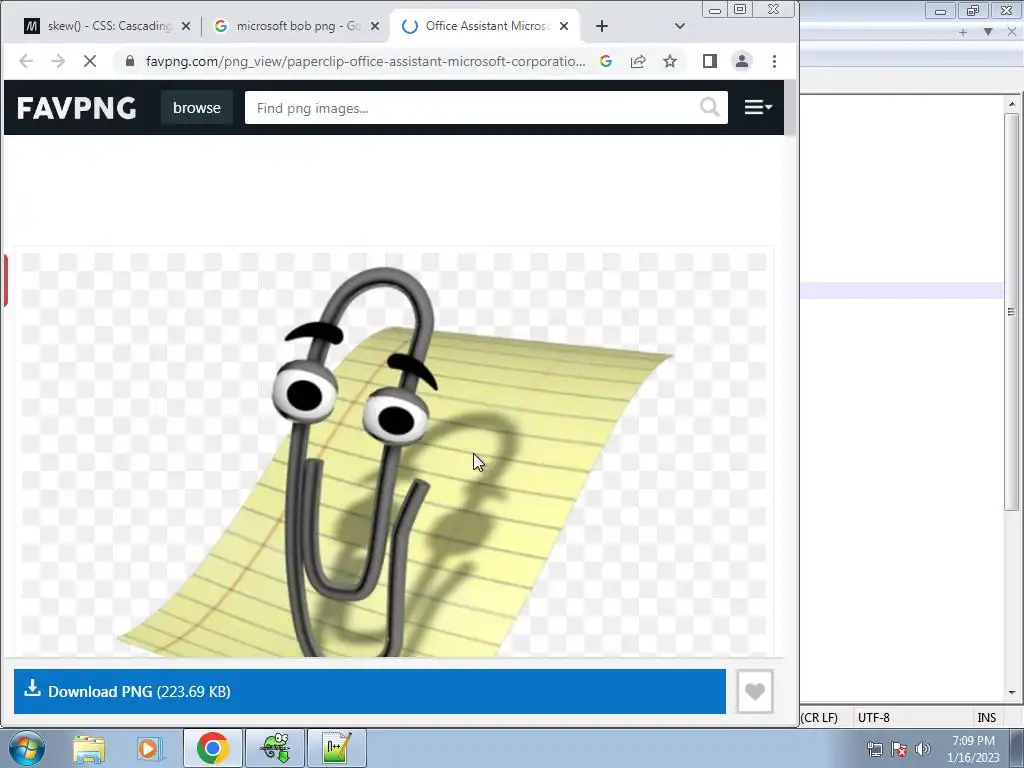Toggle the Chrome side panel
The image size is (1024, 768).
tap(710, 61)
